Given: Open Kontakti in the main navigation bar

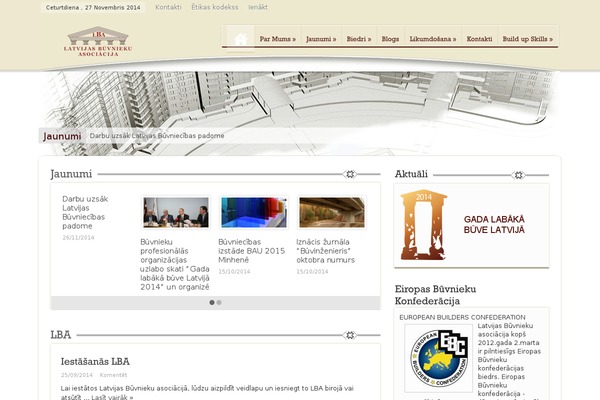Looking at the screenshot, I should (479, 39).
